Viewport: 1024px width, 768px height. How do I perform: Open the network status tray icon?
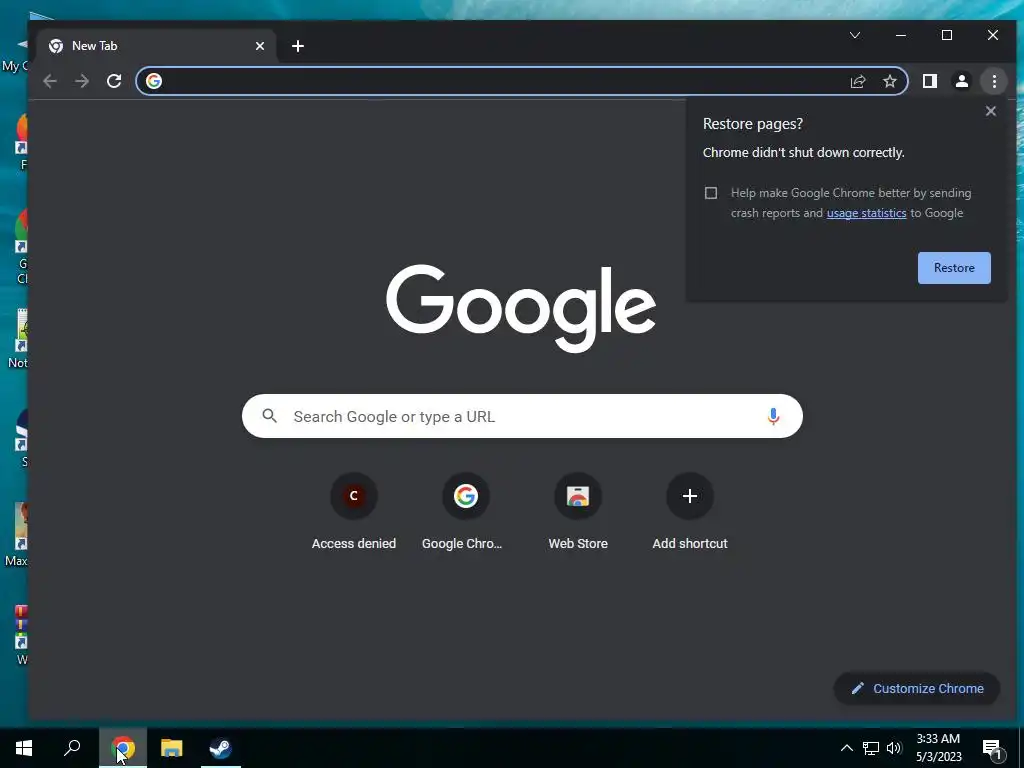click(871, 748)
